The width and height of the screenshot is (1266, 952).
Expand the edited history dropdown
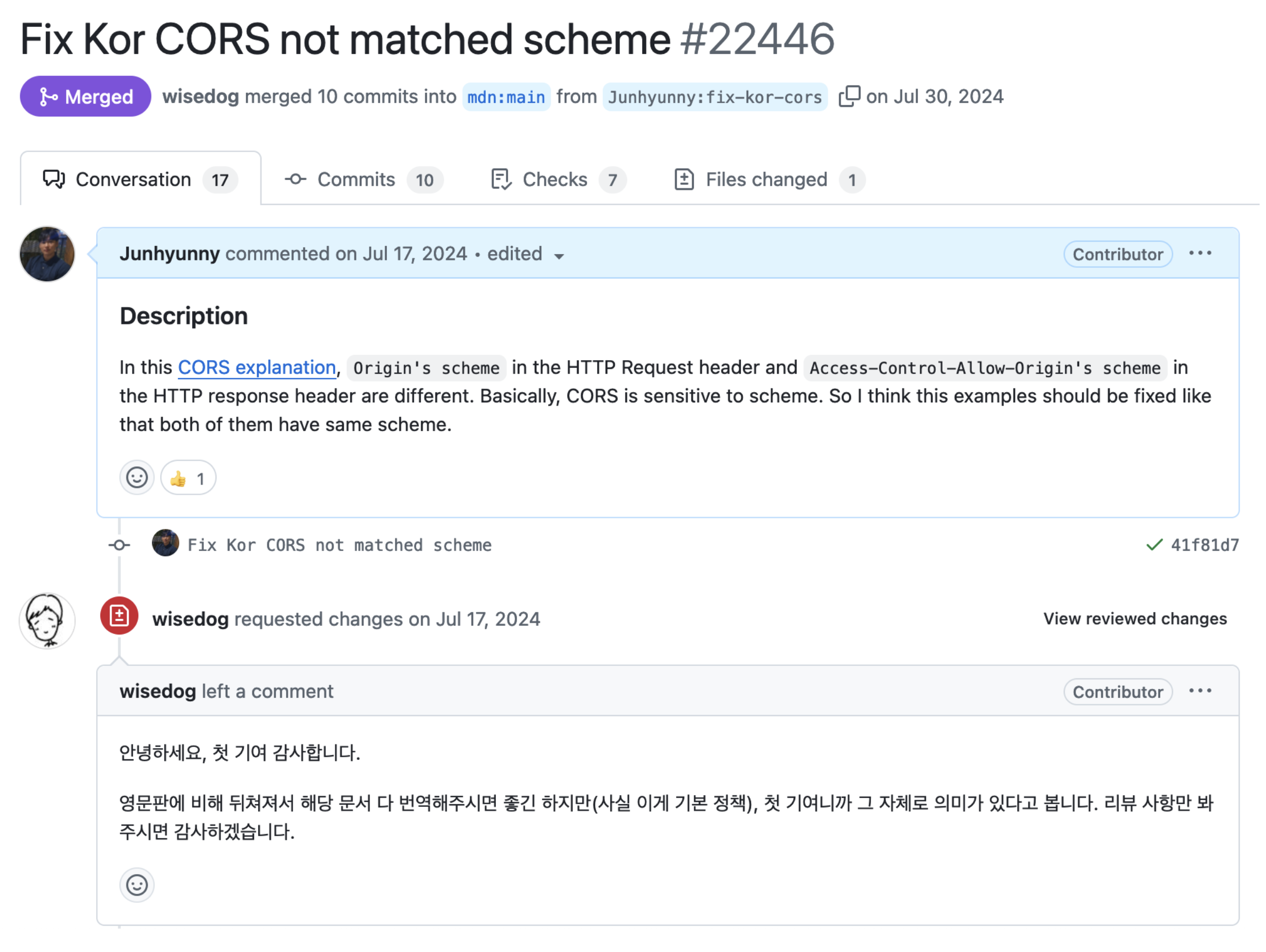(x=559, y=256)
